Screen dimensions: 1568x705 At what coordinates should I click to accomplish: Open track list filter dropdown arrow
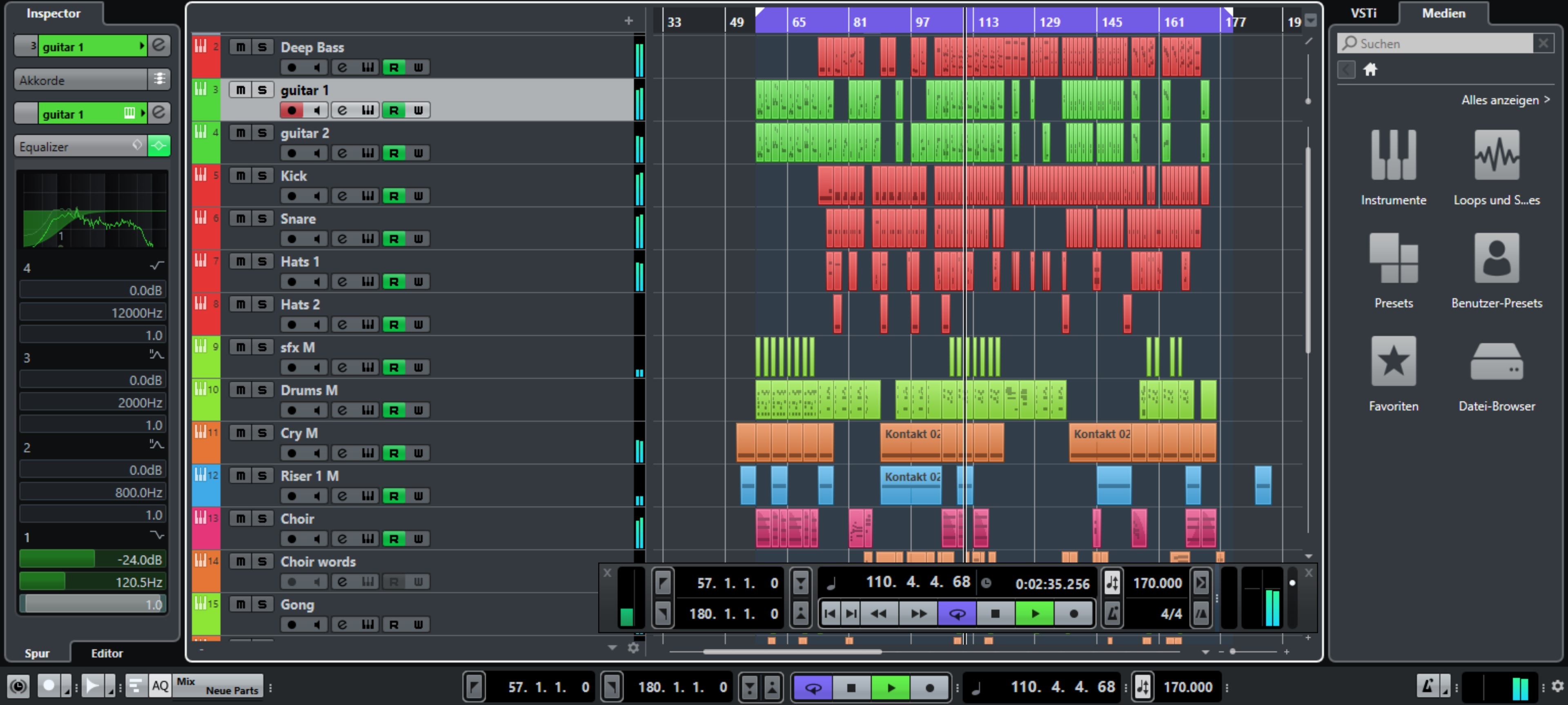click(612, 648)
